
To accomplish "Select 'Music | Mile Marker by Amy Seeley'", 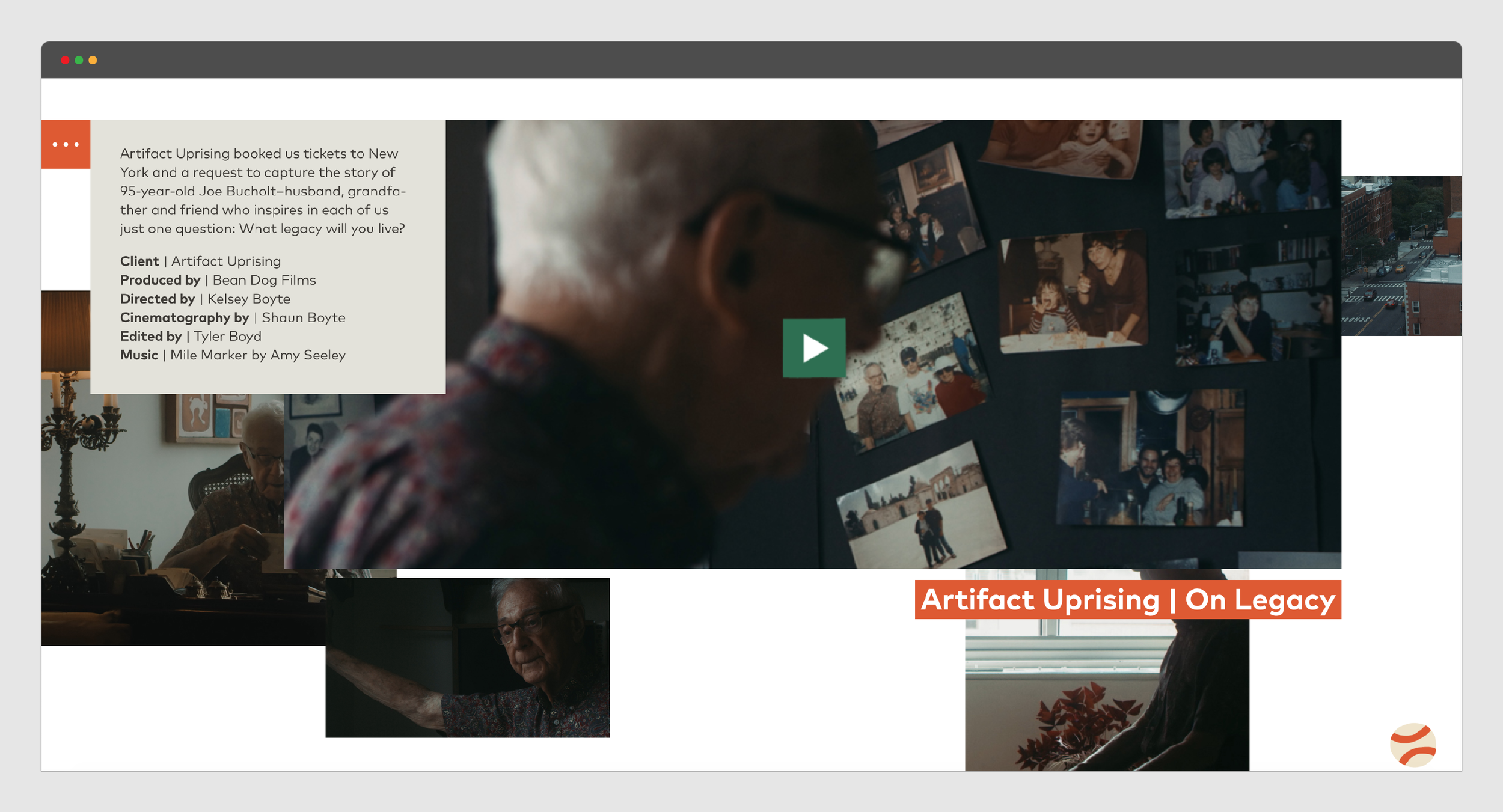I will (233, 355).
